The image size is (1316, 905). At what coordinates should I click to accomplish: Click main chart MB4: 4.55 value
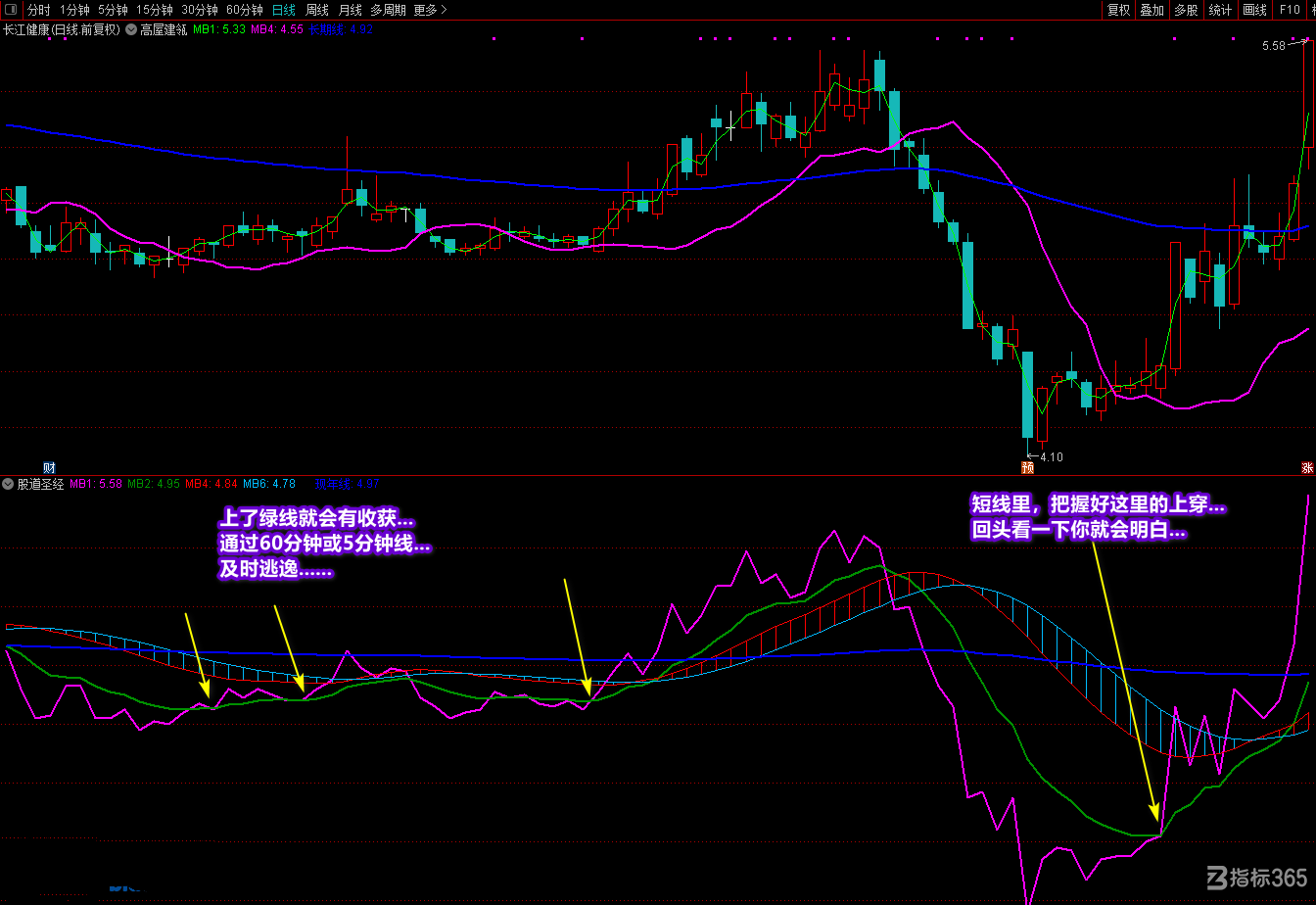277,29
